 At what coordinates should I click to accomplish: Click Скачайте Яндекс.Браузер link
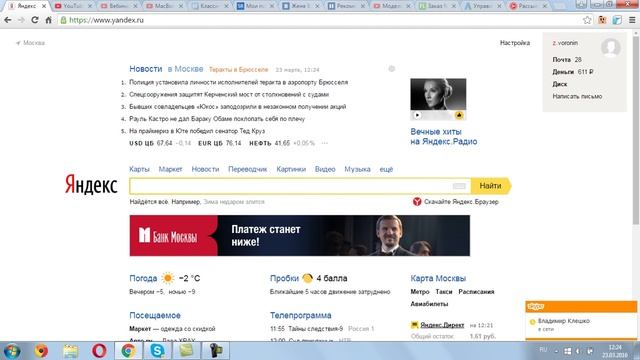point(461,202)
